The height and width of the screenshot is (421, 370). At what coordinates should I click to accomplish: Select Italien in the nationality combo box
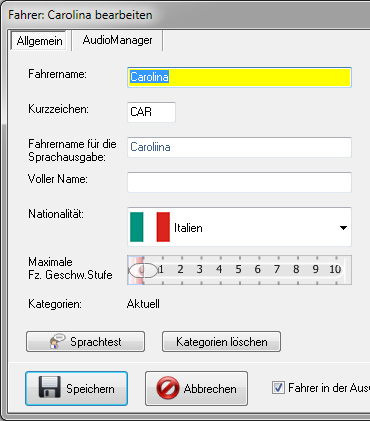239,227
